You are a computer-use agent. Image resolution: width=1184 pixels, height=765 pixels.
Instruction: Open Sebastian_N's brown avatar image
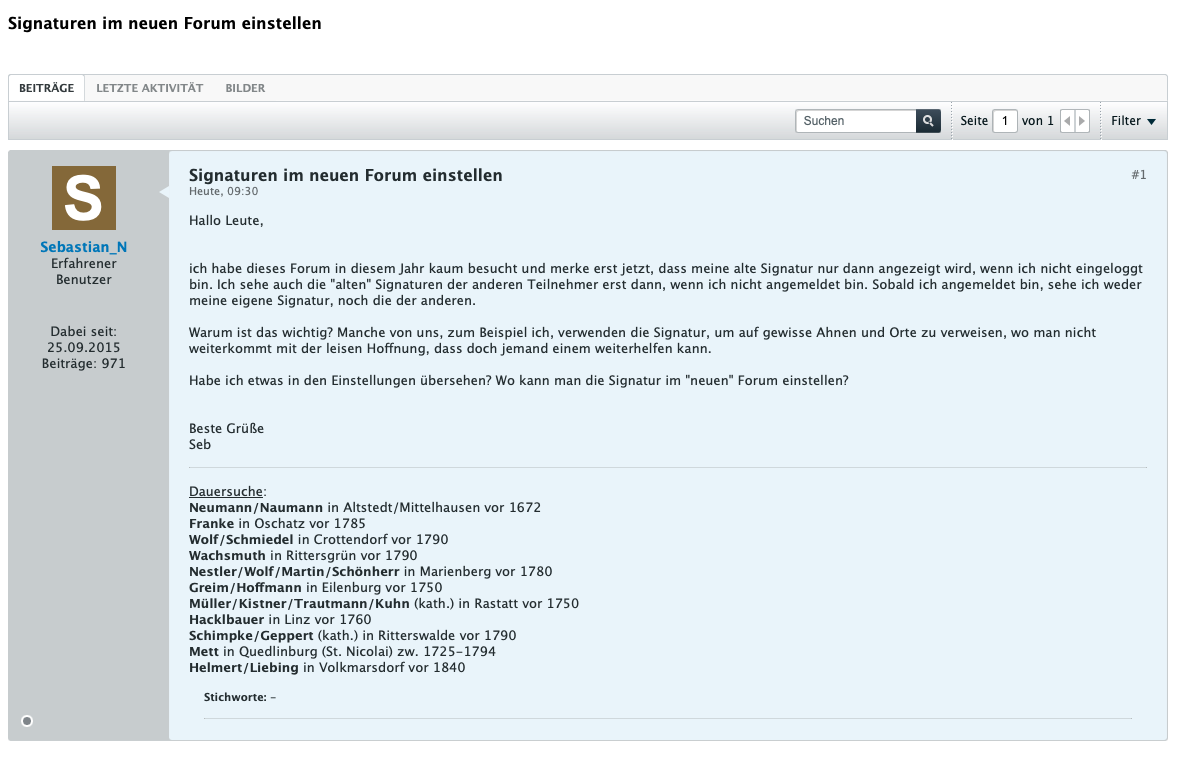(84, 198)
